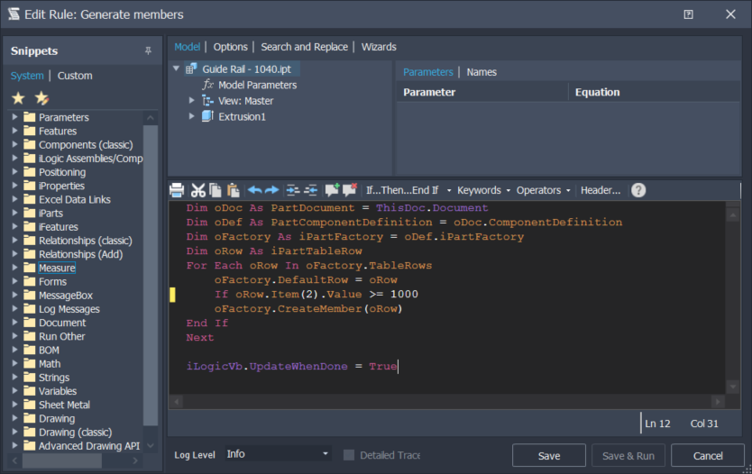Viewport: 752px width, 474px height.
Task: Expand the Extrusion1 node
Action: click(191, 116)
